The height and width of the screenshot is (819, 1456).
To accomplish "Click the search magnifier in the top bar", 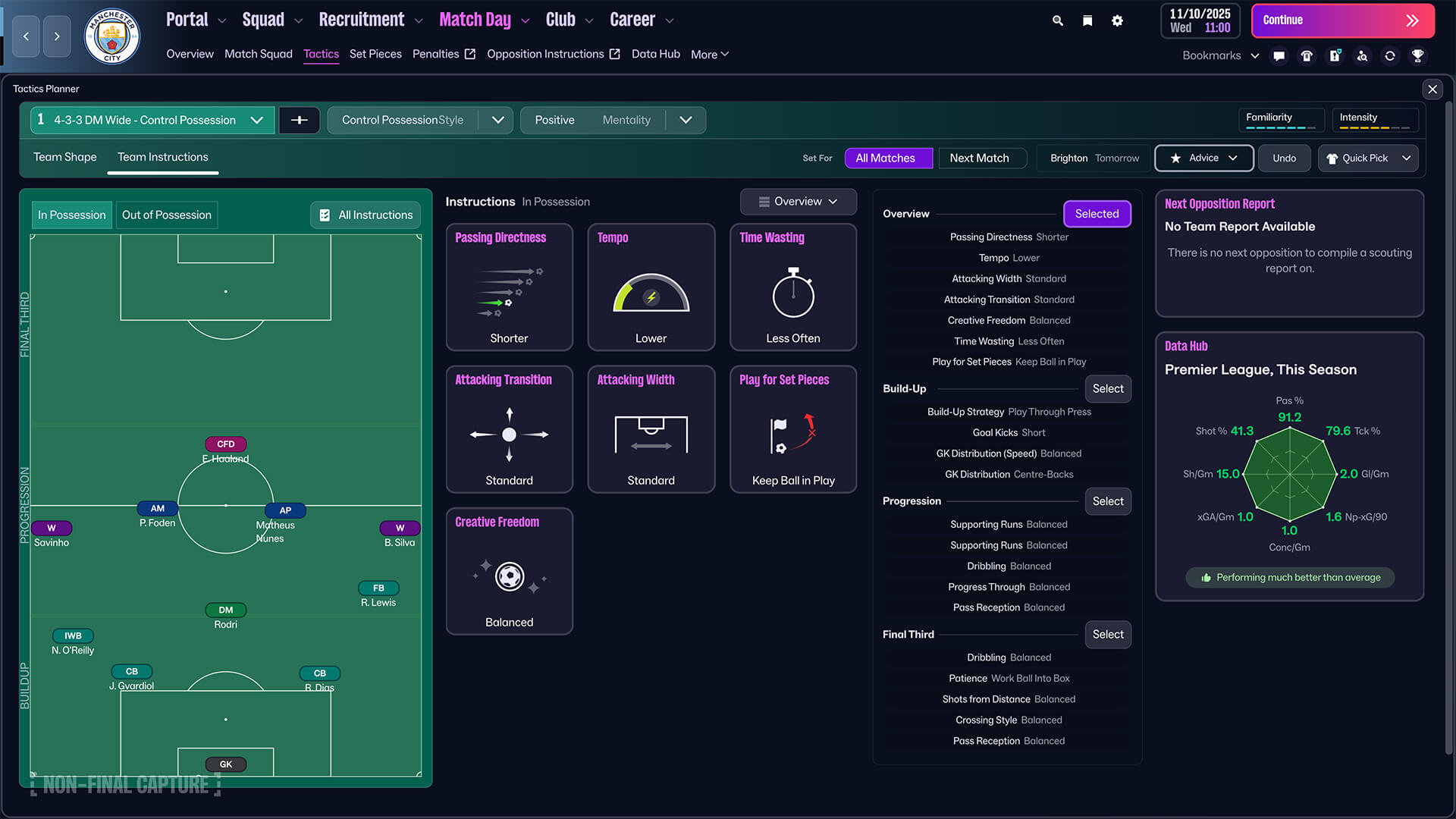I will pos(1057,20).
